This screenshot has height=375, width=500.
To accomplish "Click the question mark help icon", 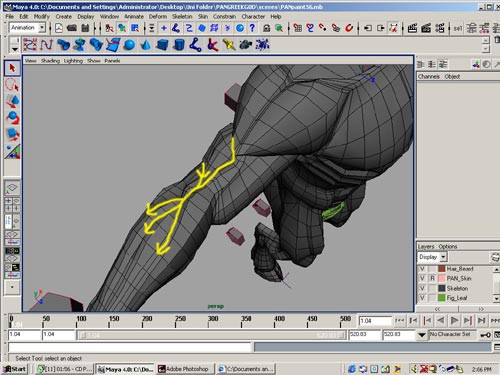I will 252,28.
